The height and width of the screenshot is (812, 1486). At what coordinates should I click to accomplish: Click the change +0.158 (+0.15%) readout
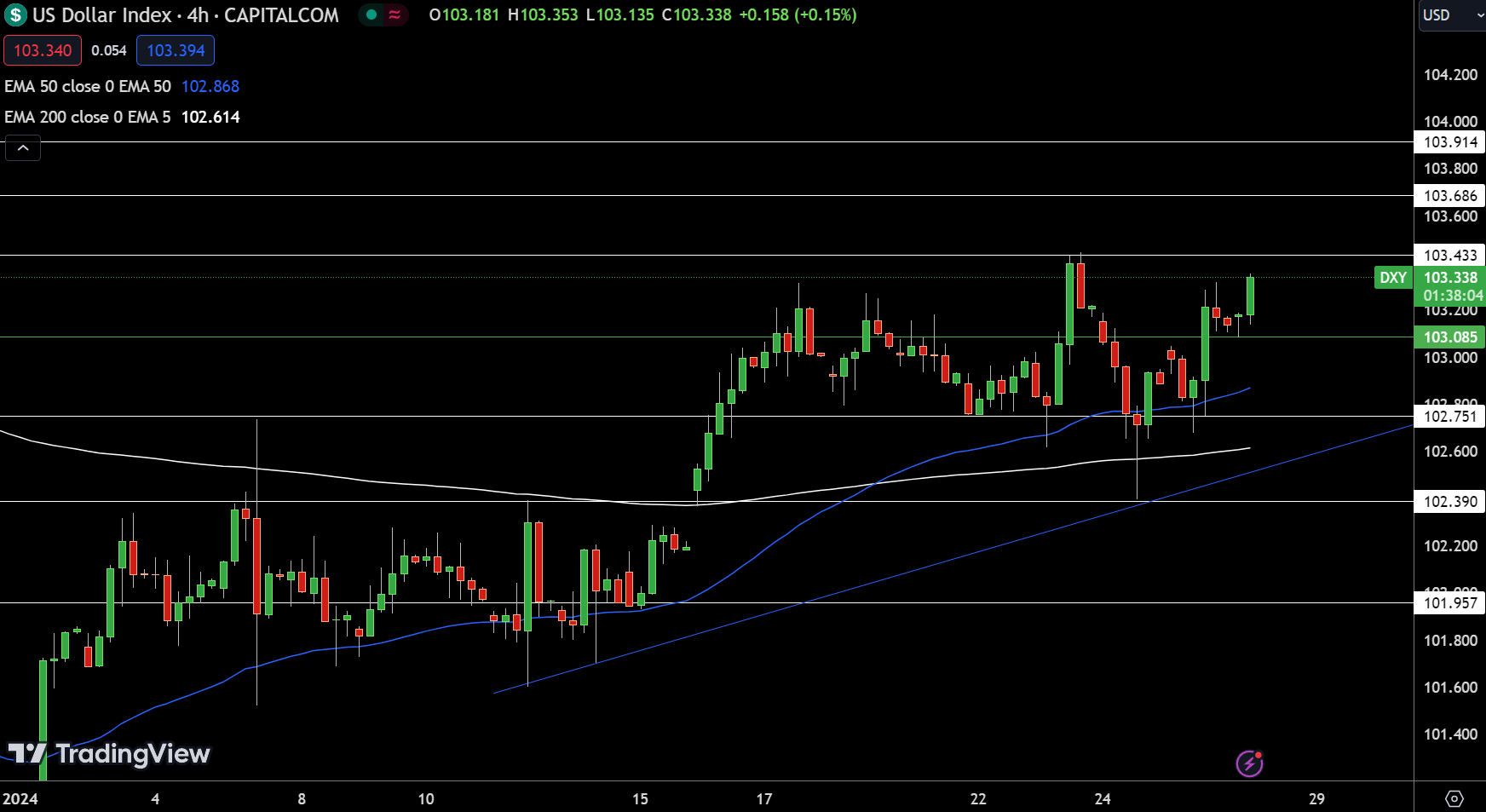[x=798, y=14]
